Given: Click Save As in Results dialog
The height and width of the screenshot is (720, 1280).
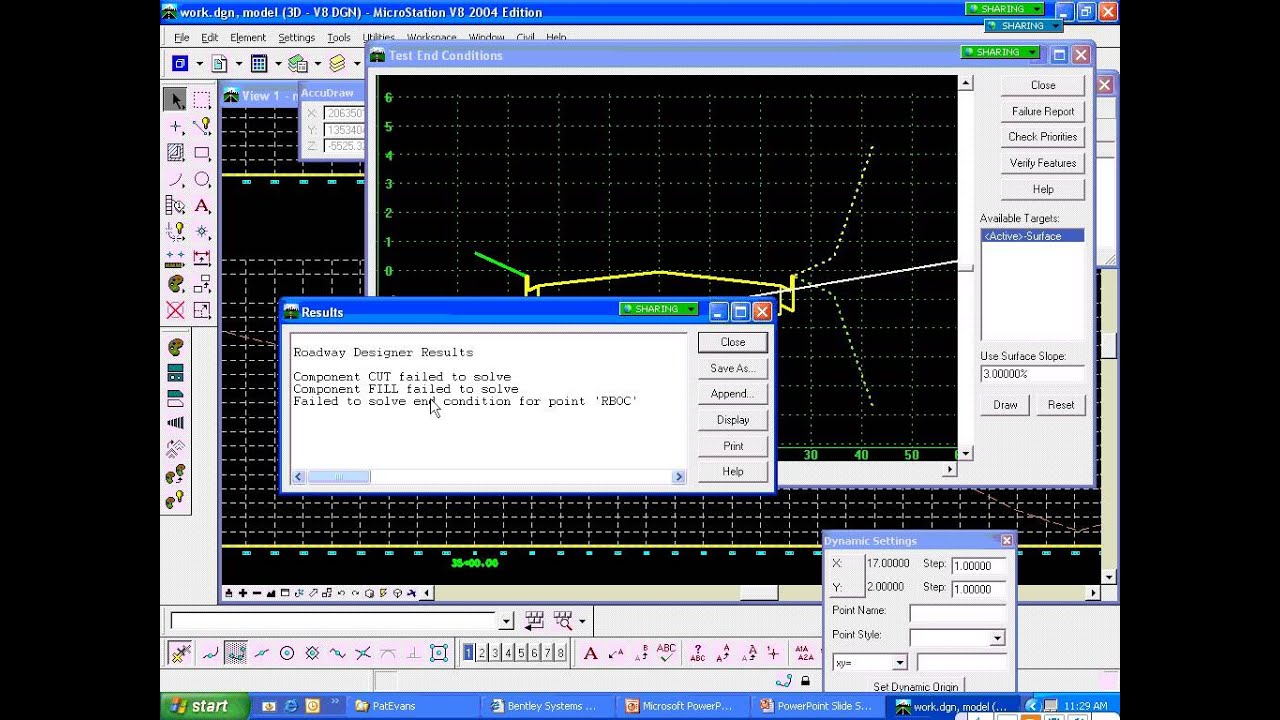Looking at the screenshot, I should (x=732, y=368).
